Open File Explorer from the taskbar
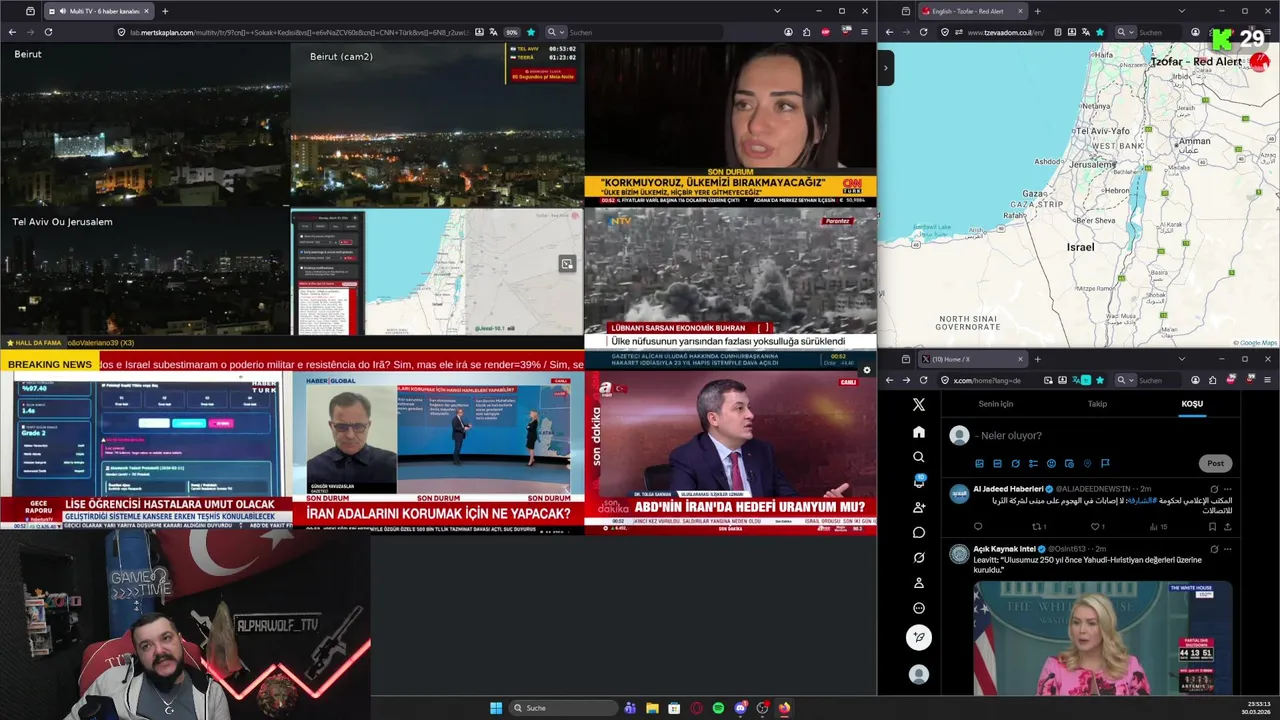The width and height of the screenshot is (1280, 720). pos(652,708)
